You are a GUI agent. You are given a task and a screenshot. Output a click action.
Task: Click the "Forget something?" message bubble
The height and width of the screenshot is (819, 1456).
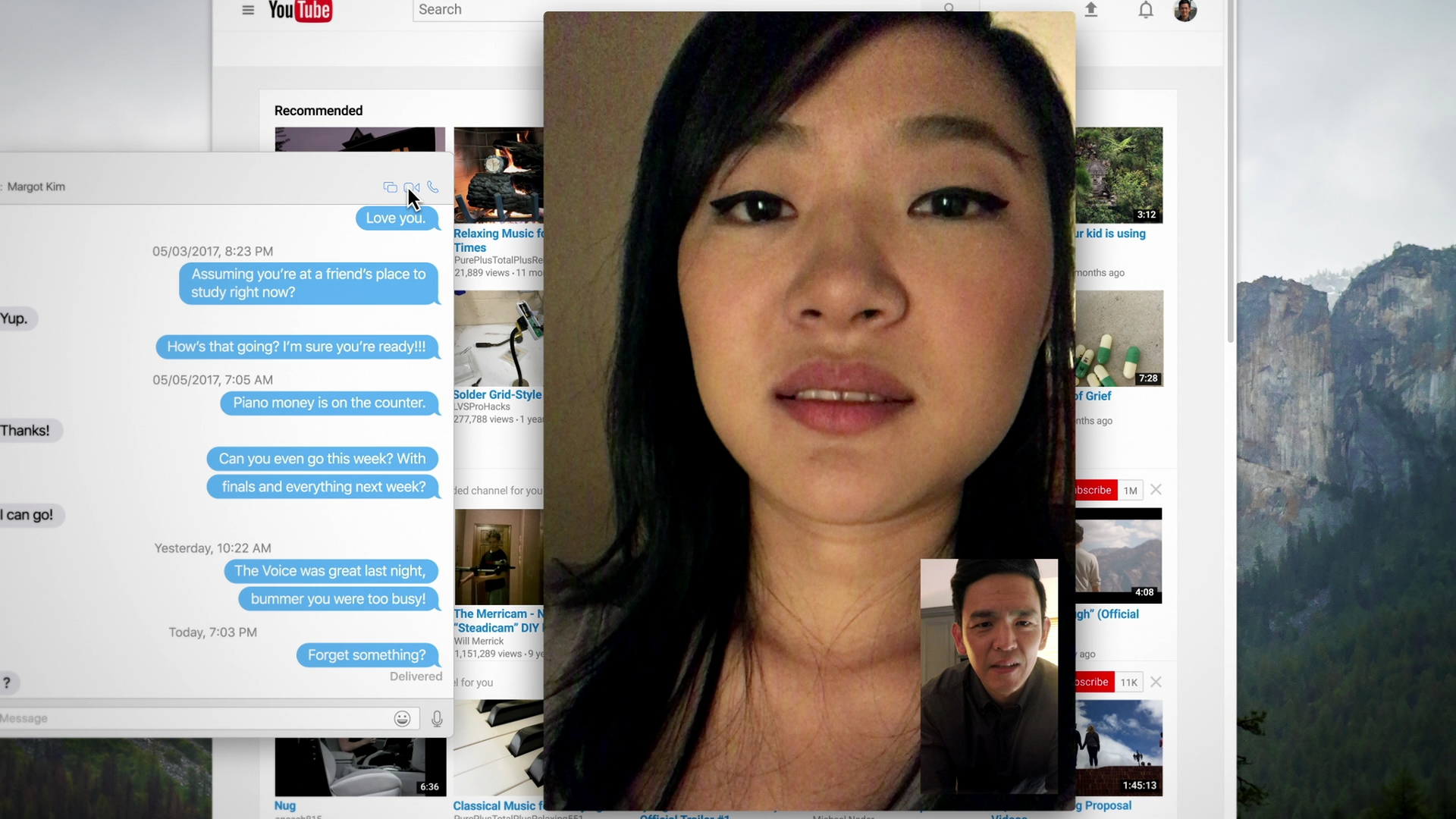[368, 655]
